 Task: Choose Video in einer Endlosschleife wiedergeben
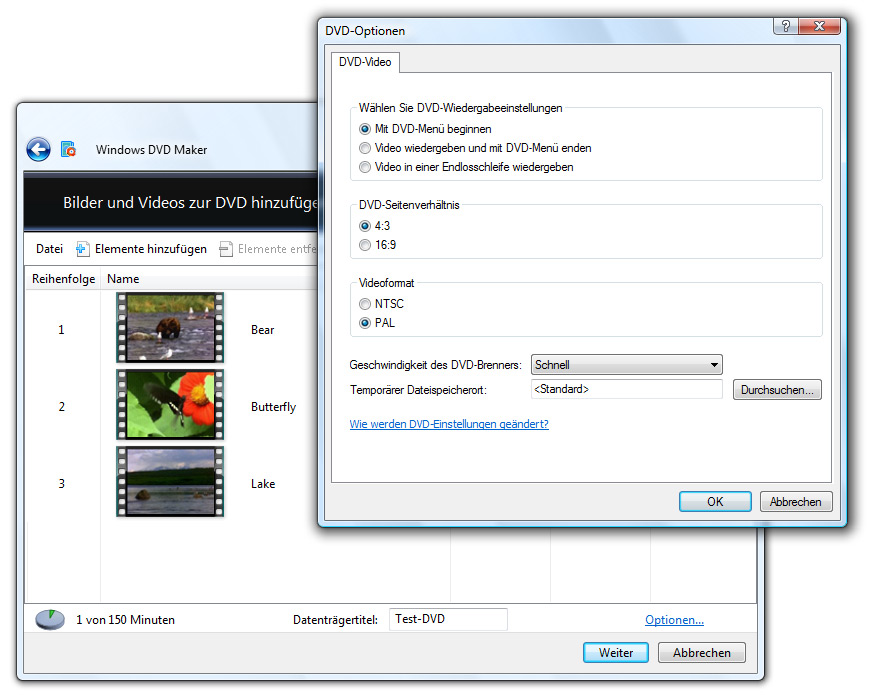coord(366,167)
